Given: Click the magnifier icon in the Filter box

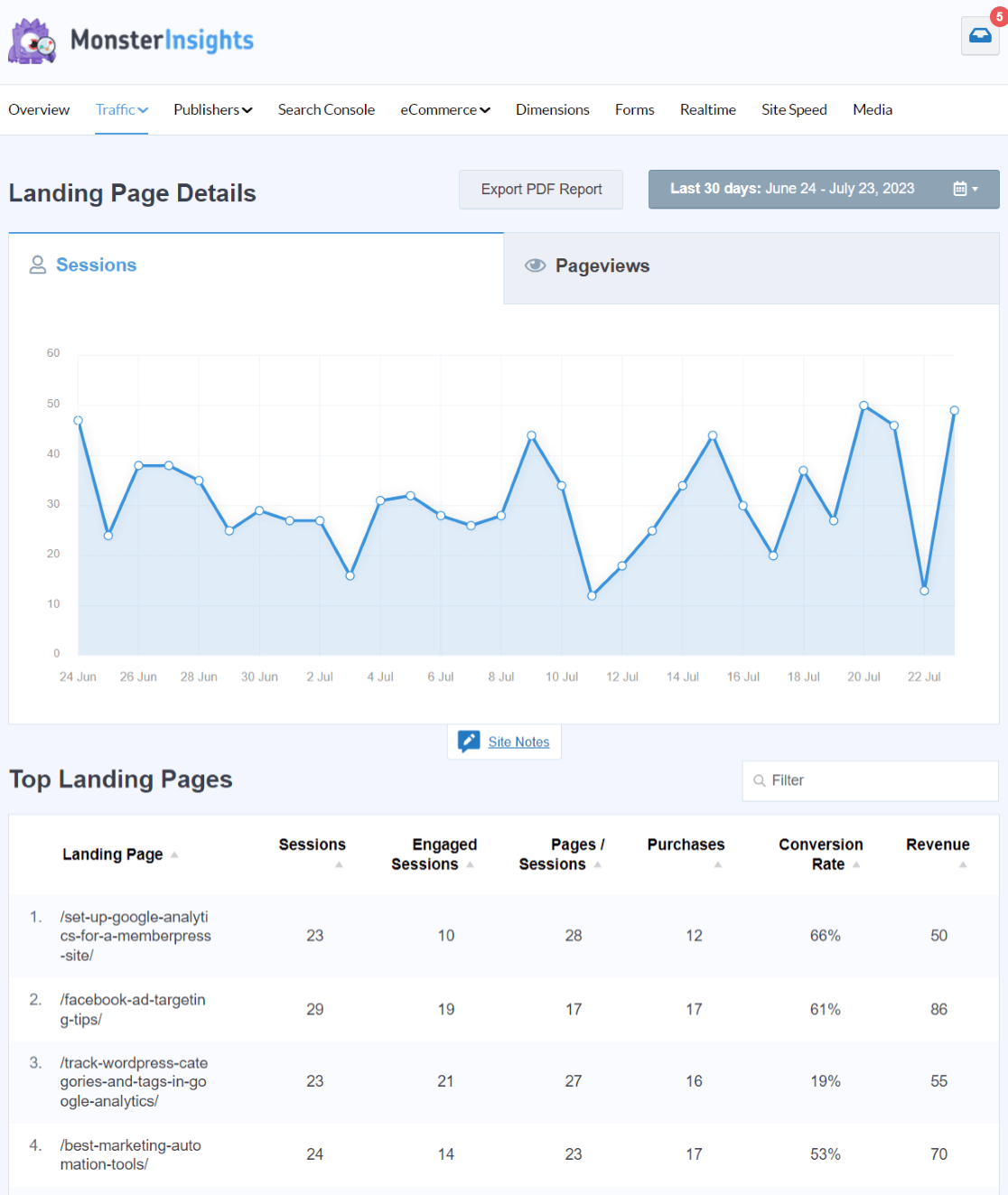Looking at the screenshot, I should [759, 780].
